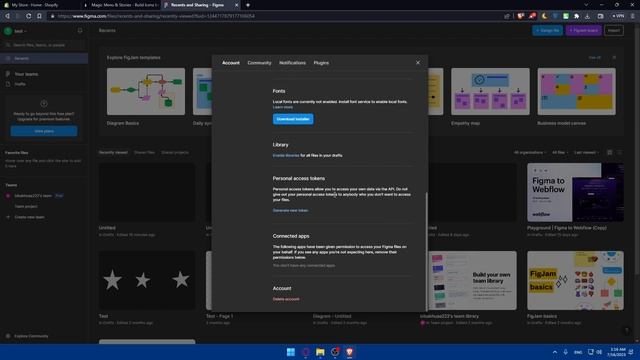Viewport: 640px width, 360px height.
Task: Click the Download installer button
Action: (x=293, y=119)
